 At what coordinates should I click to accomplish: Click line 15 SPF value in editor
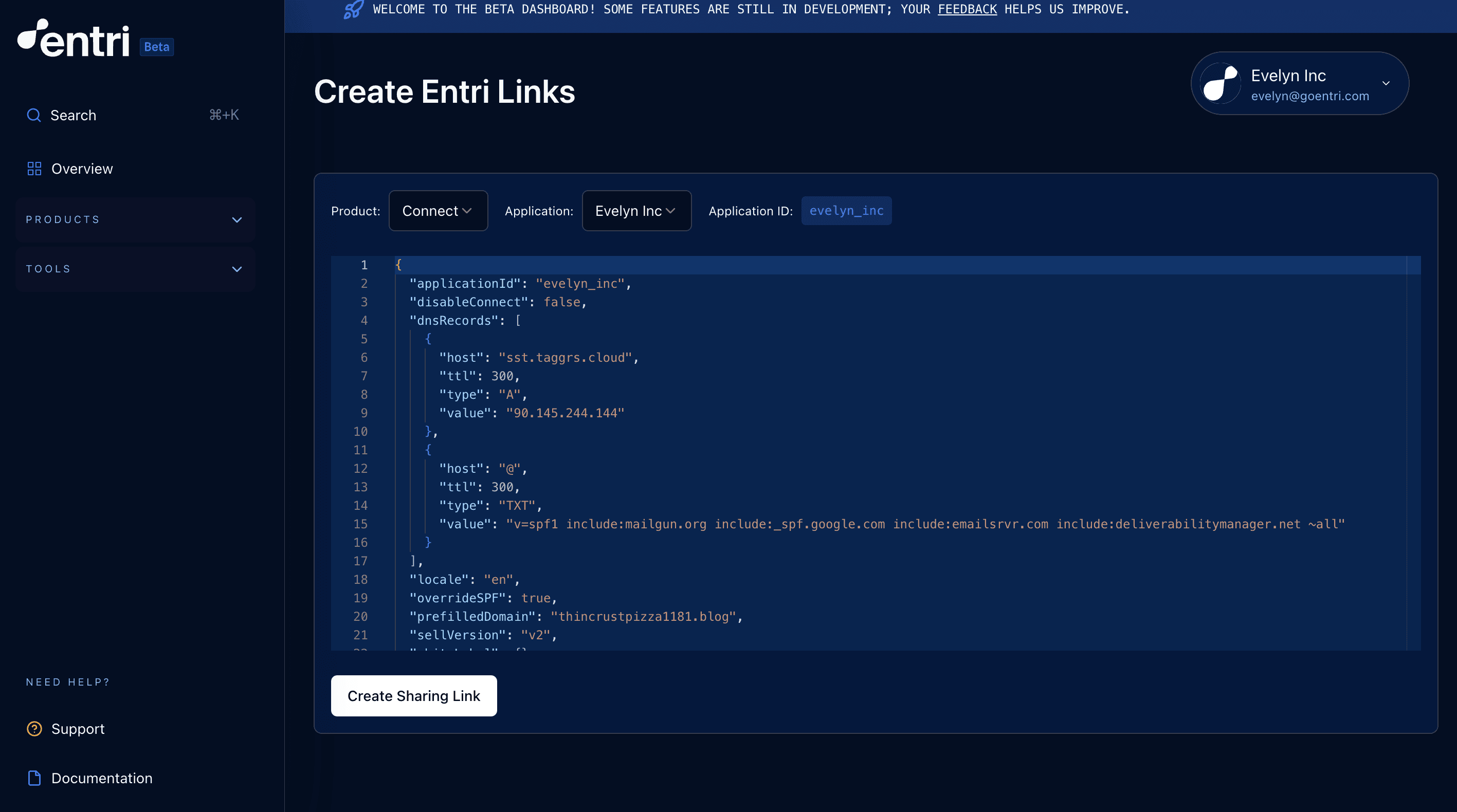925,524
